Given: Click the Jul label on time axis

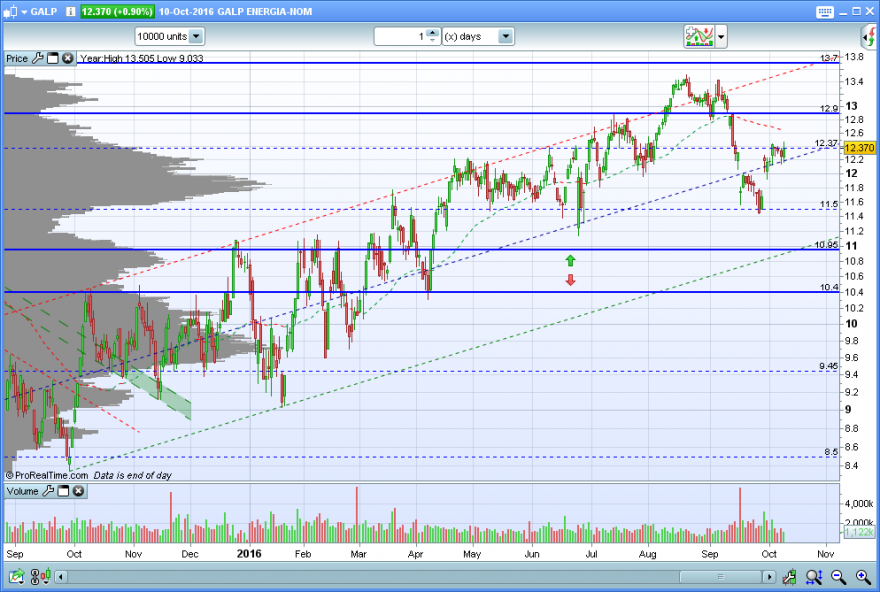Looking at the screenshot, I should tap(591, 554).
